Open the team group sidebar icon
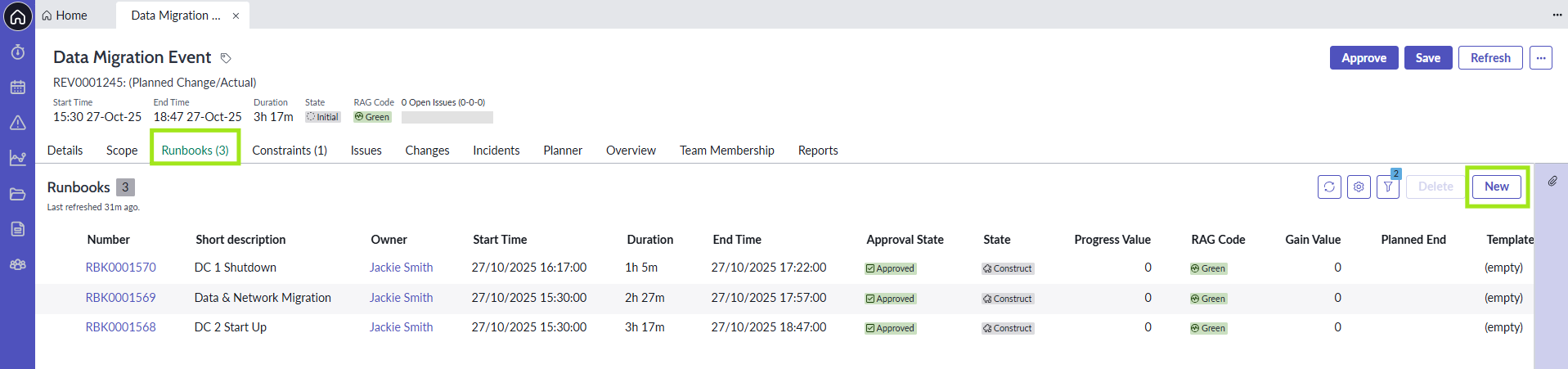Screen dimensions: 1568x369 click(18, 264)
